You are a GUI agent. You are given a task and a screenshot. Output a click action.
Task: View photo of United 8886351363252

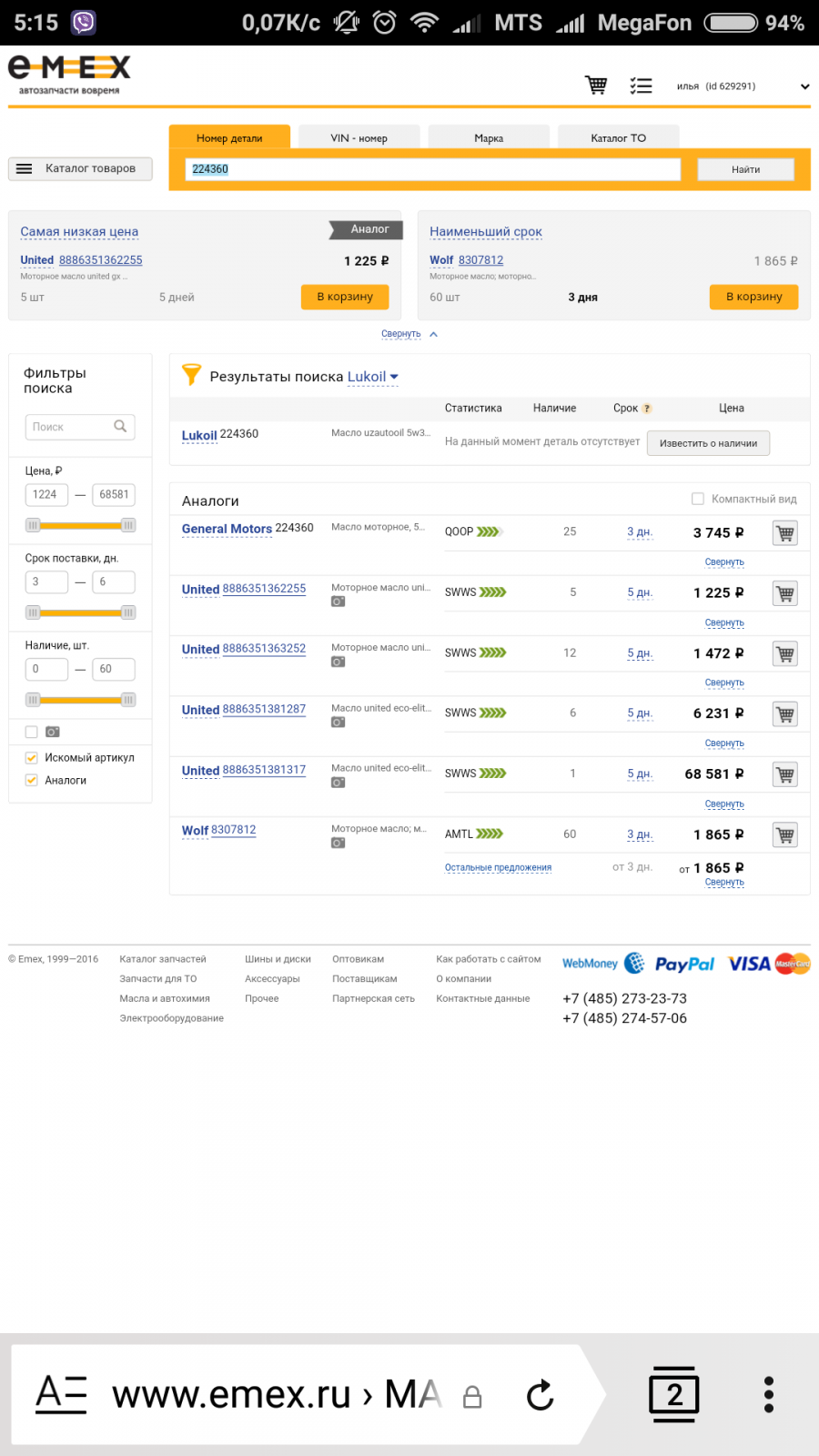(339, 662)
